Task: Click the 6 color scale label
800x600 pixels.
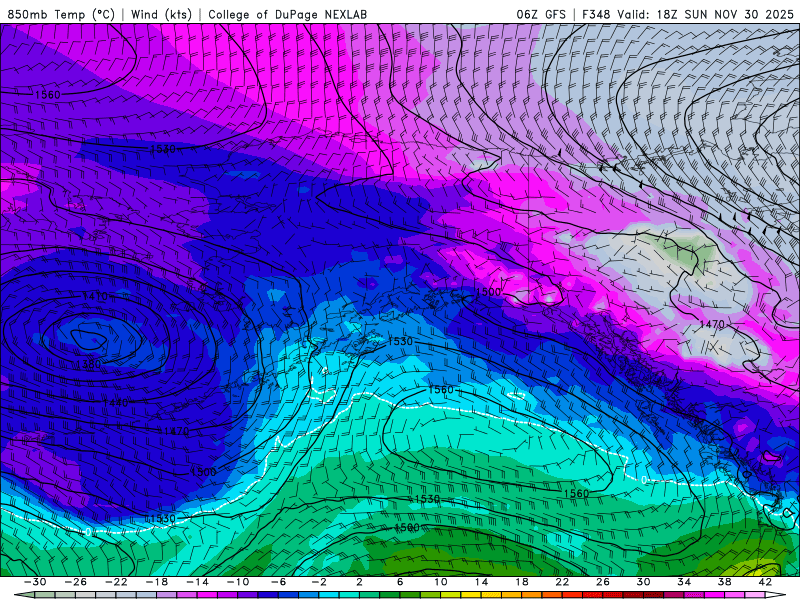Action: 400,582
